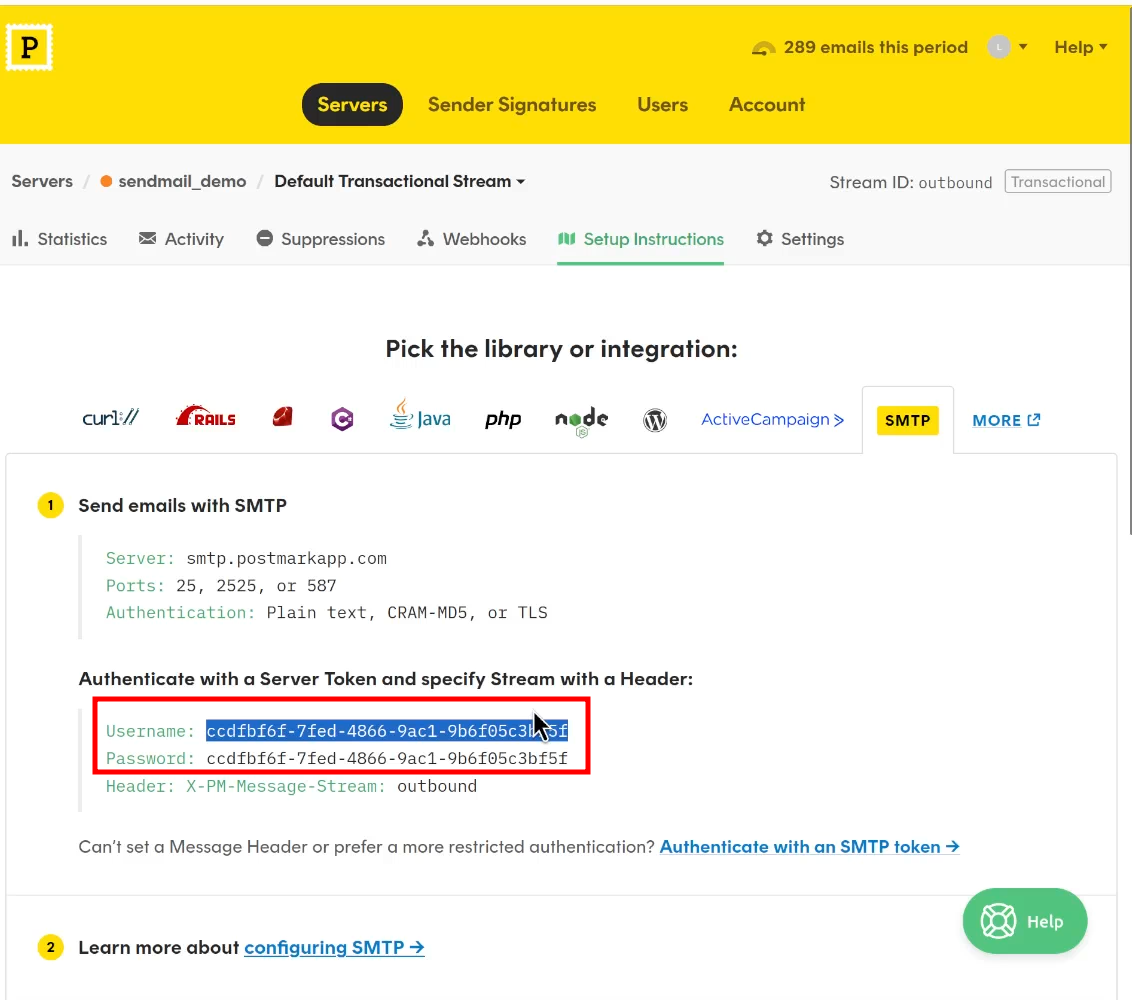Open the Servers main navigation tab
The height and width of the screenshot is (1000, 1132).
[x=352, y=105]
